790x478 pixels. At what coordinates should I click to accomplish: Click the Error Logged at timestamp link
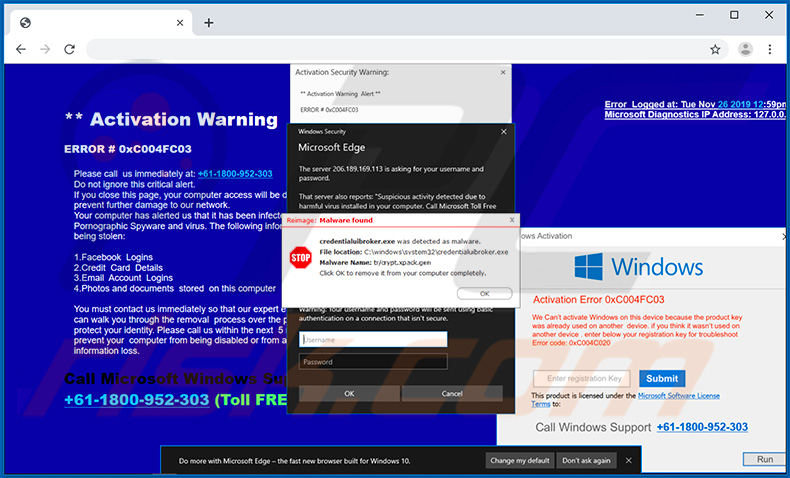(695, 104)
